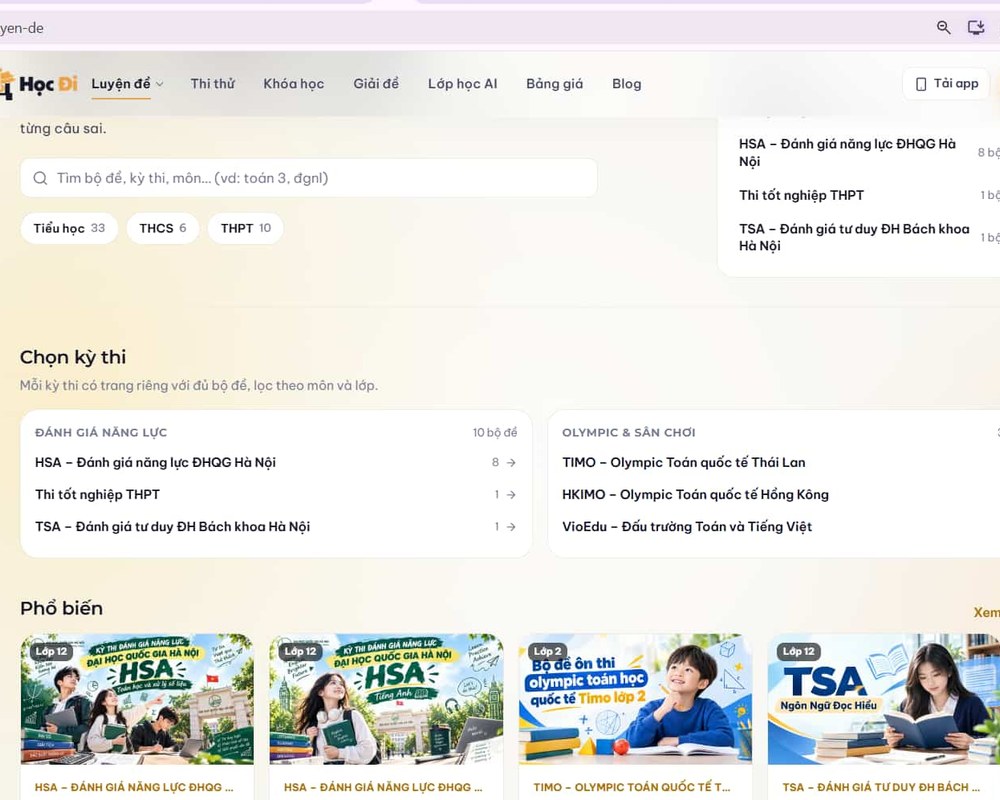This screenshot has height=800, width=1000.
Task: Click the zoom magnifier icon in address bar
Action: click(943, 27)
